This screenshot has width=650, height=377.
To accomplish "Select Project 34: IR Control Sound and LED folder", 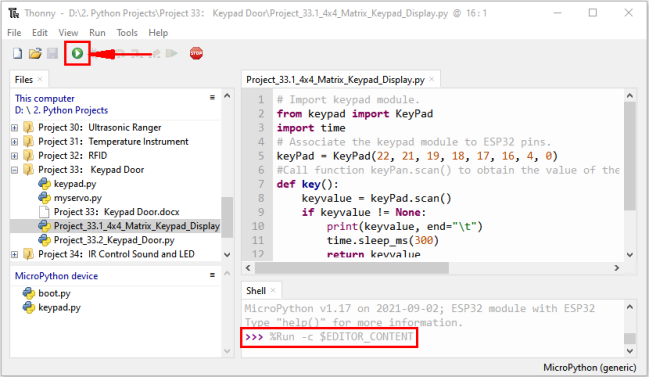I will point(116,254).
